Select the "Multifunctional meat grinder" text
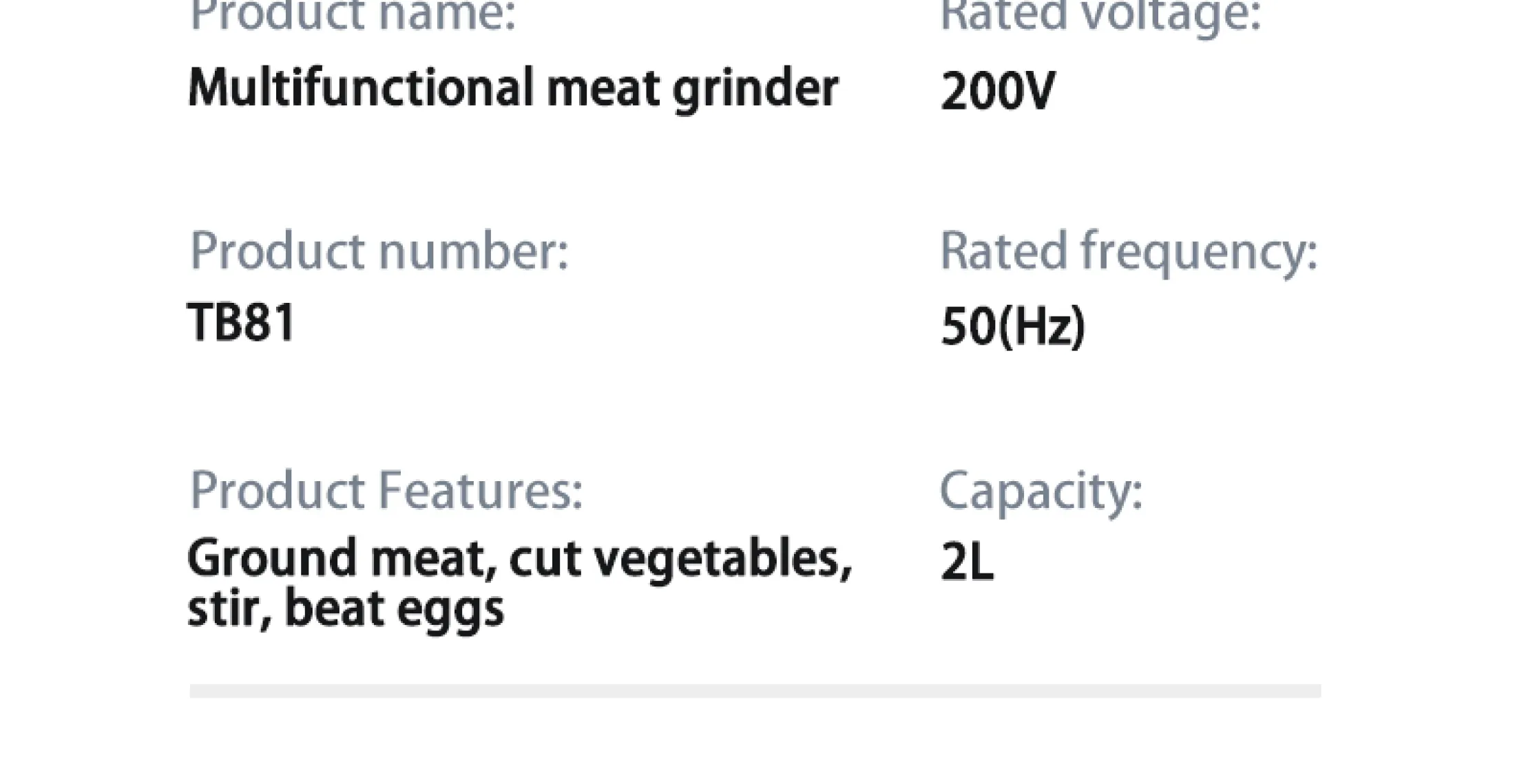Viewport: 1515px width, 784px height. [x=513, y=89]
